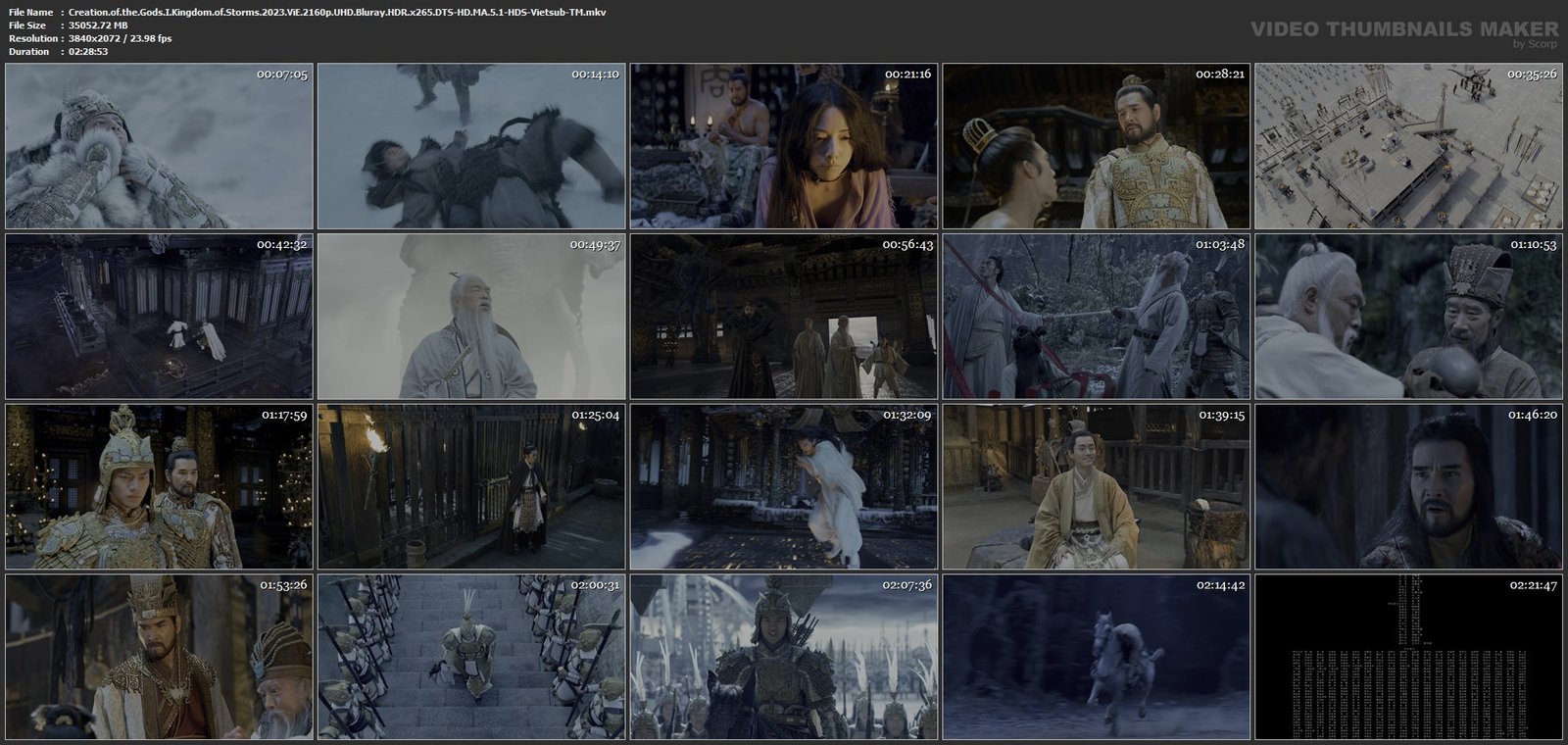The image size is (1568, 745).
Task: Select the thumbnail stamped 01:39:15
Action: click(1097, 487)
